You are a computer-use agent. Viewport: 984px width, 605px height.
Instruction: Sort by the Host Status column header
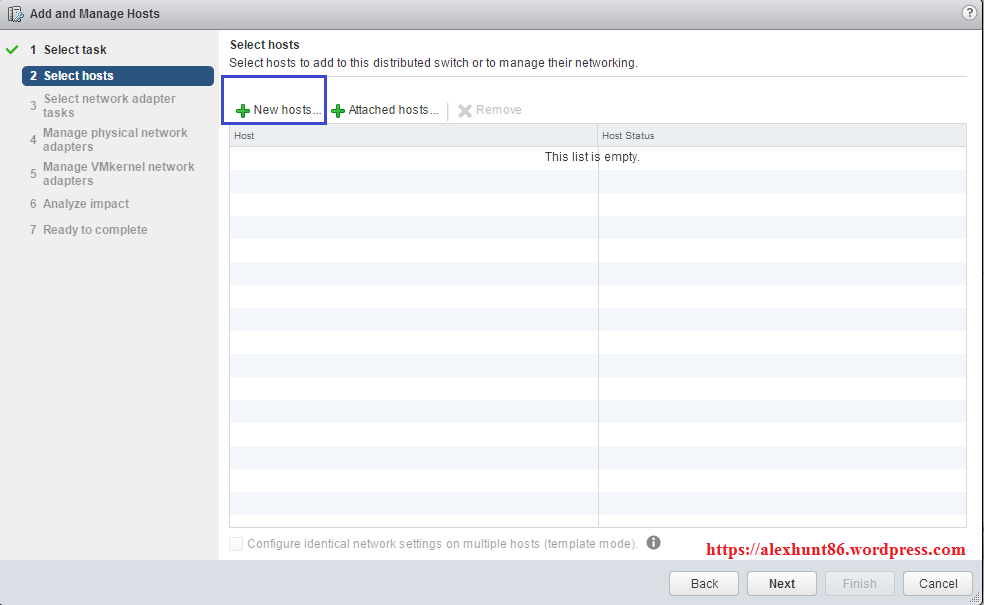click(x=782, y=136)
